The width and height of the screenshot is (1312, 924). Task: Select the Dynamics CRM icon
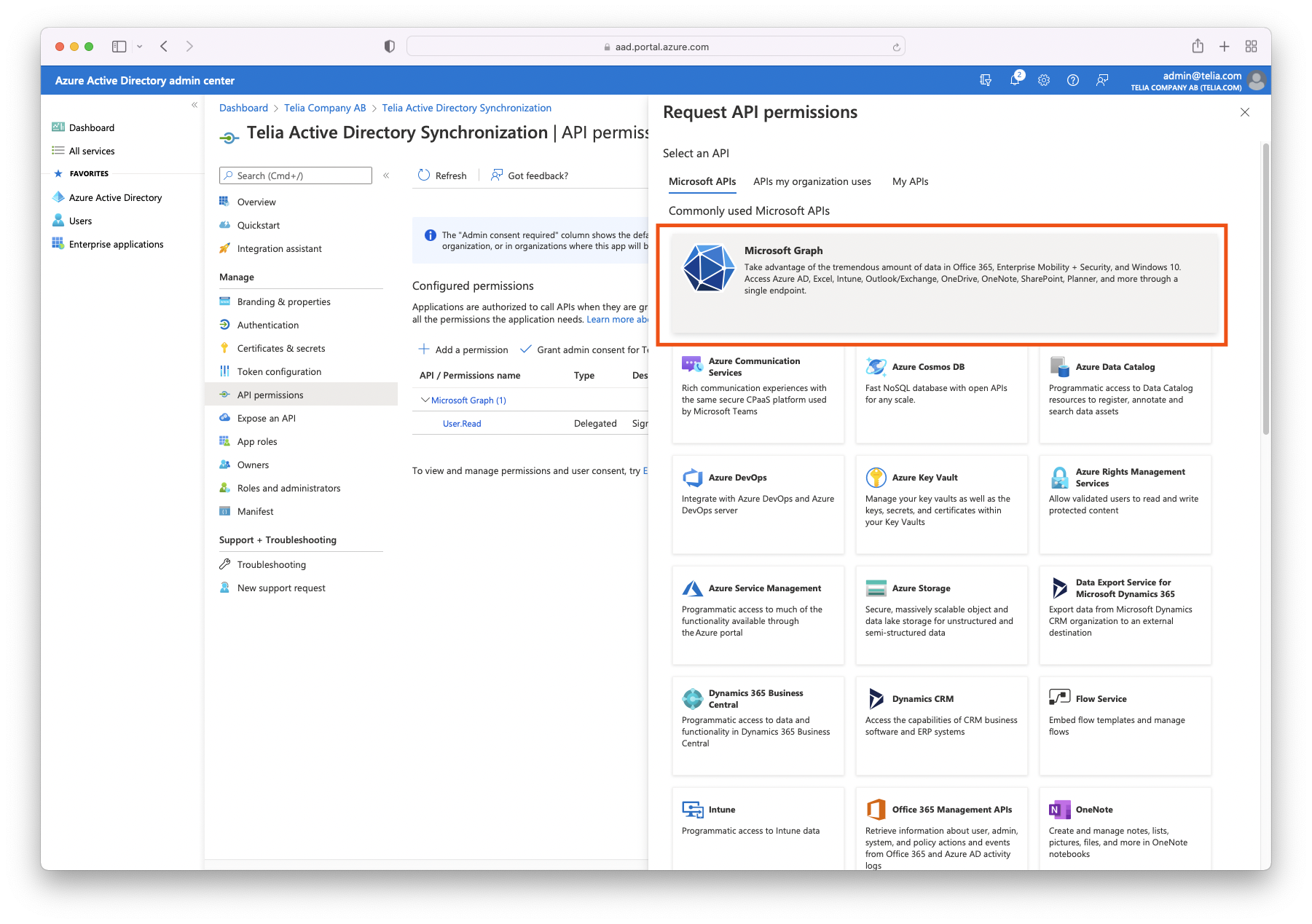(x=876, y=698)
